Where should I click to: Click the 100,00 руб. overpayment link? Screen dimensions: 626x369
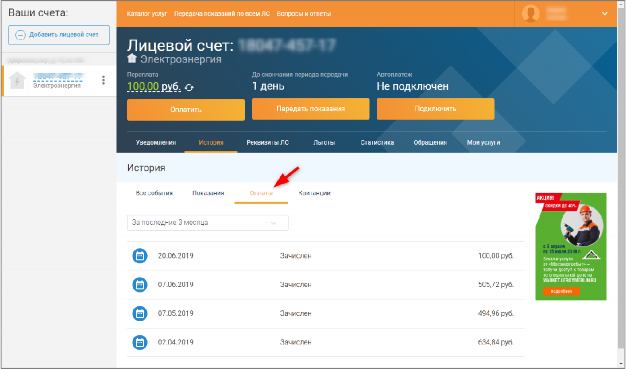tap(154, 87)
